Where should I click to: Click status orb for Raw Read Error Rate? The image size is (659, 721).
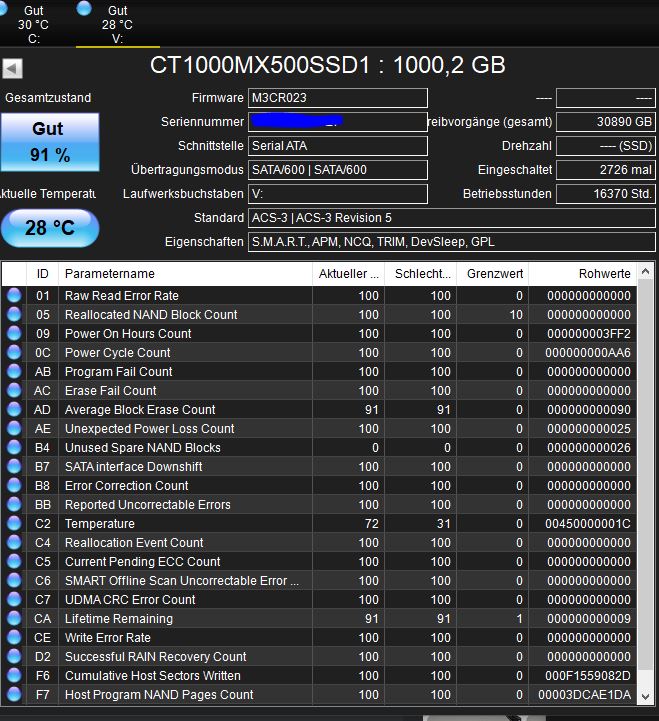click(x=14, y=295)
